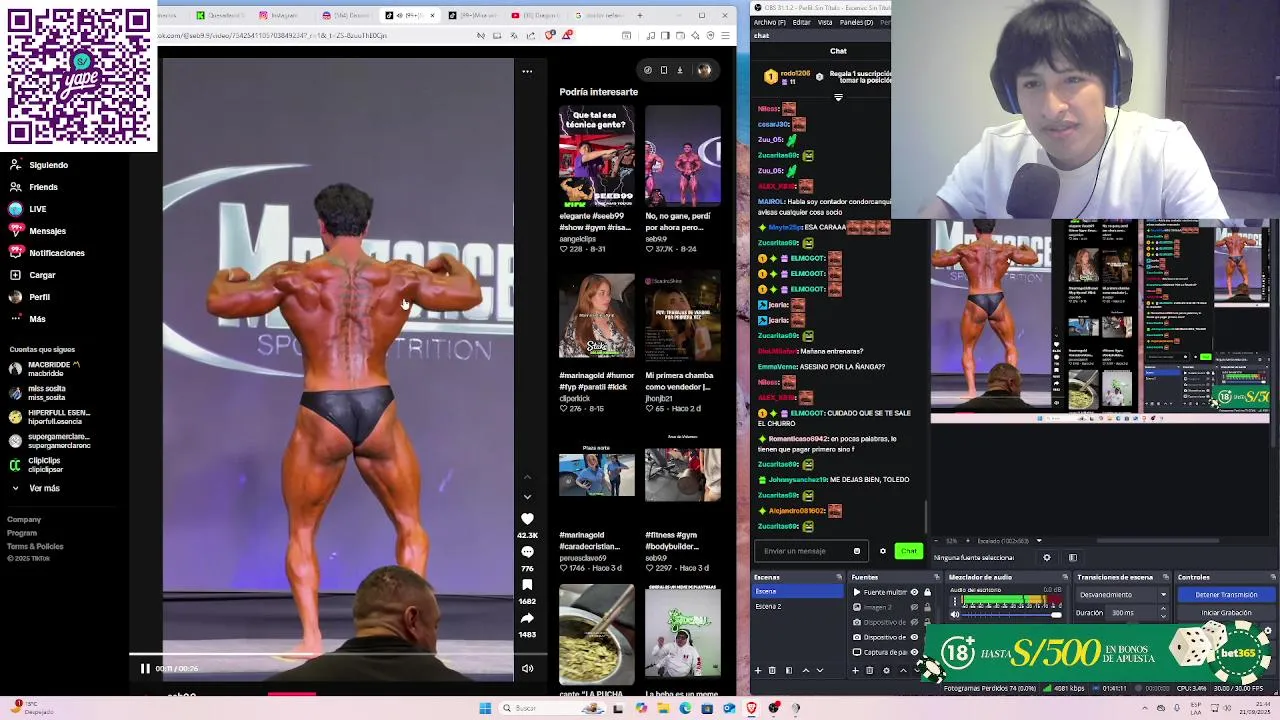The height and width of the screenshot is (720, 1280).
Task: Open the browser hamburger menu
Action: tap(726, 36)
